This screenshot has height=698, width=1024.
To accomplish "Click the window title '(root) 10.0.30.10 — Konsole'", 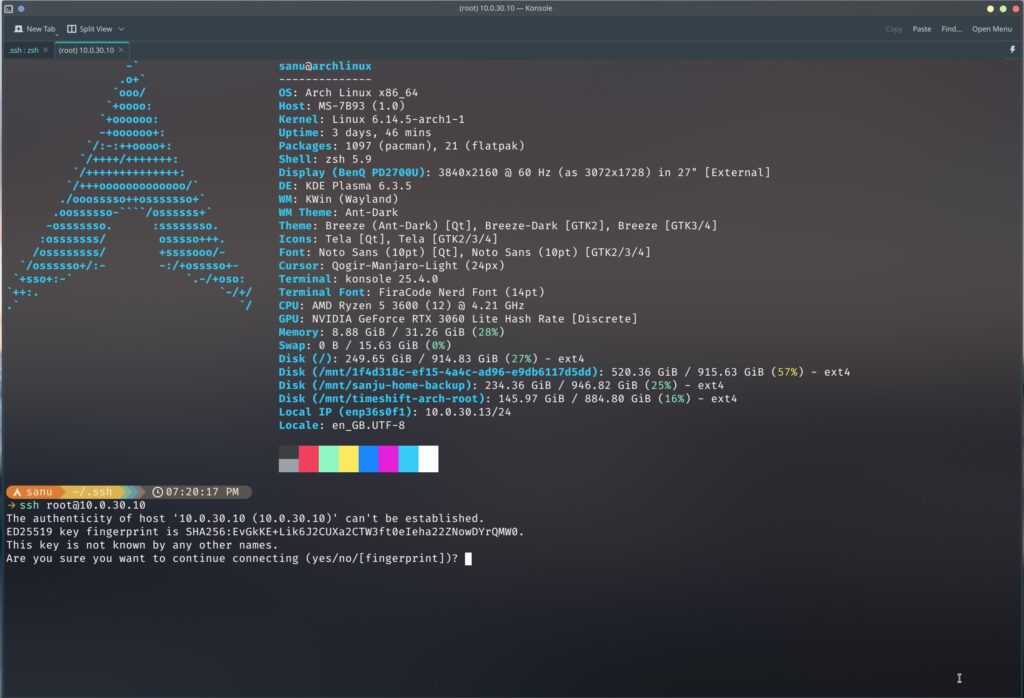I will click(x=505, y=8).
